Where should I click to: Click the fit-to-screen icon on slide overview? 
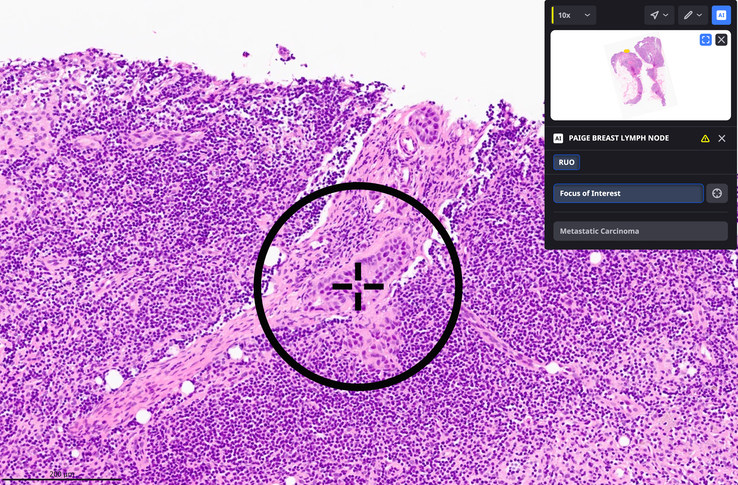[x=706, y=40]
